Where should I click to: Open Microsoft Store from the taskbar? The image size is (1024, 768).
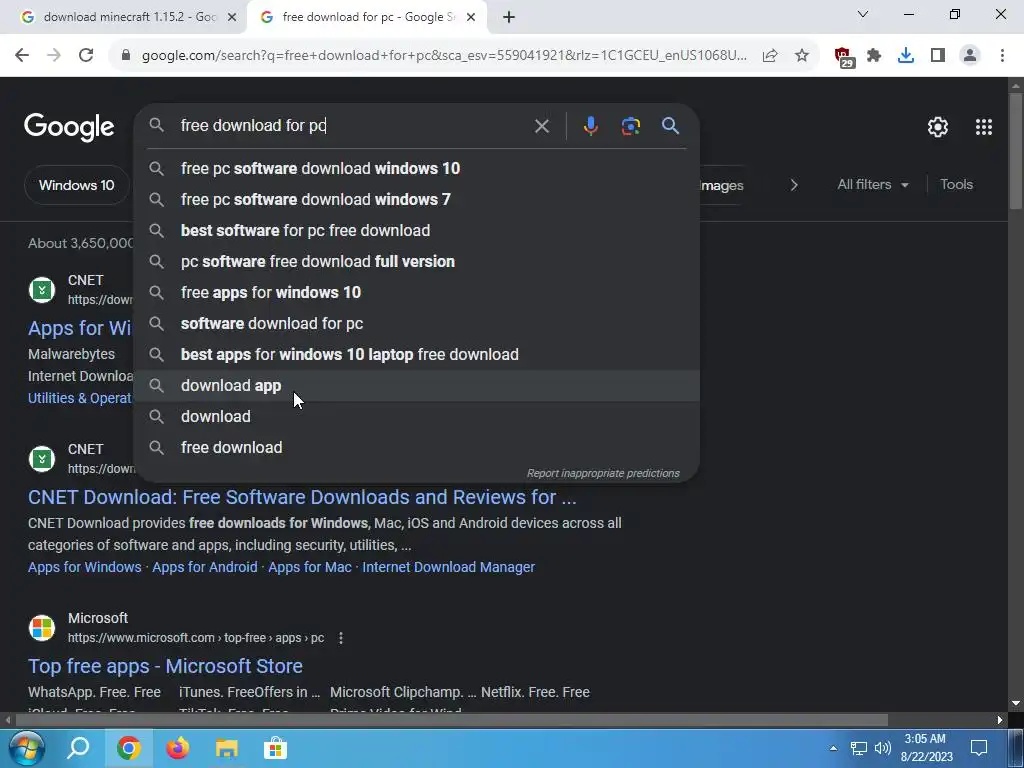[276, 748]
